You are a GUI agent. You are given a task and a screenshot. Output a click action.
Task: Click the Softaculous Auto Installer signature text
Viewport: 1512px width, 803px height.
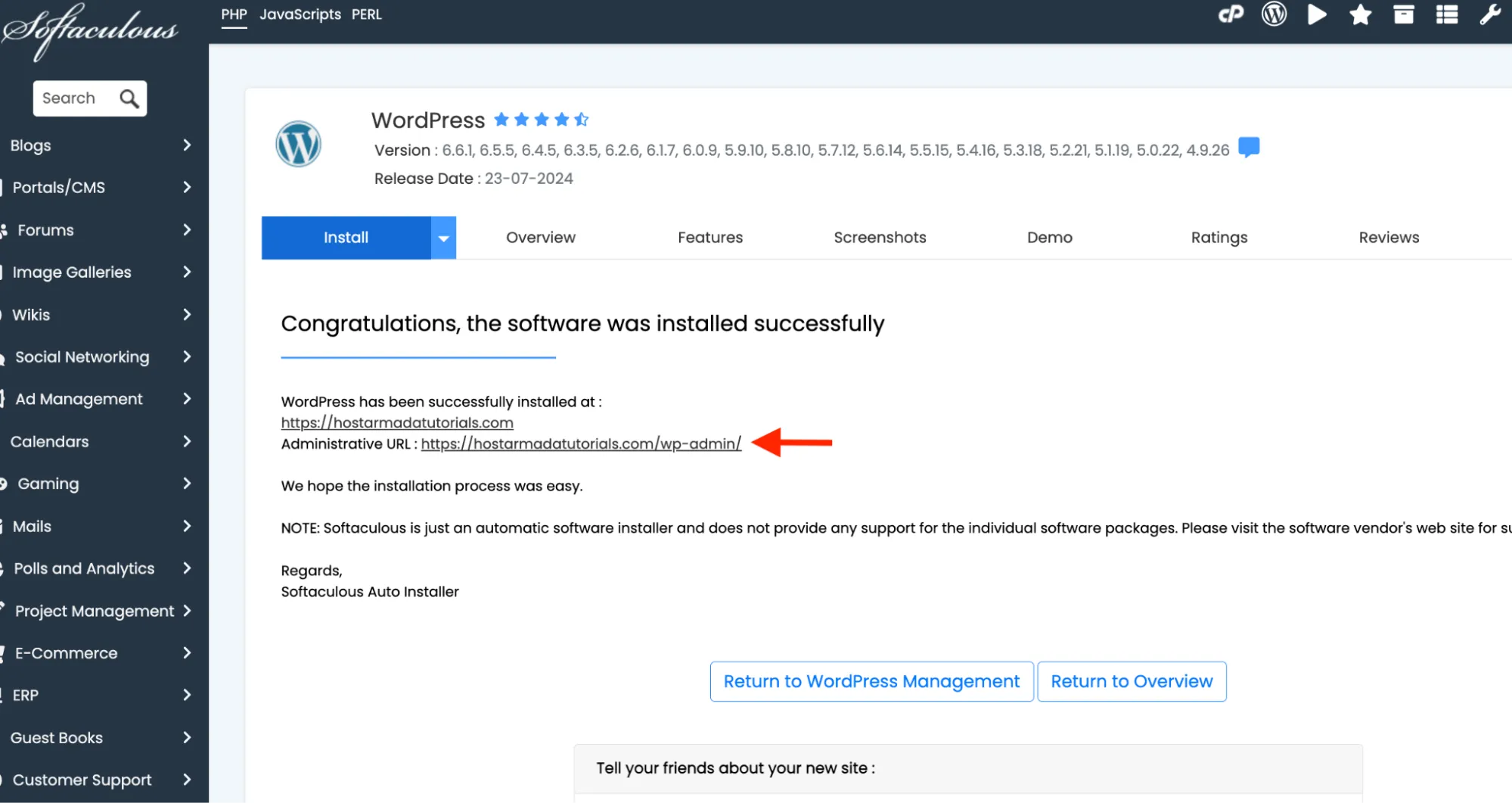(x=370, y=592)
